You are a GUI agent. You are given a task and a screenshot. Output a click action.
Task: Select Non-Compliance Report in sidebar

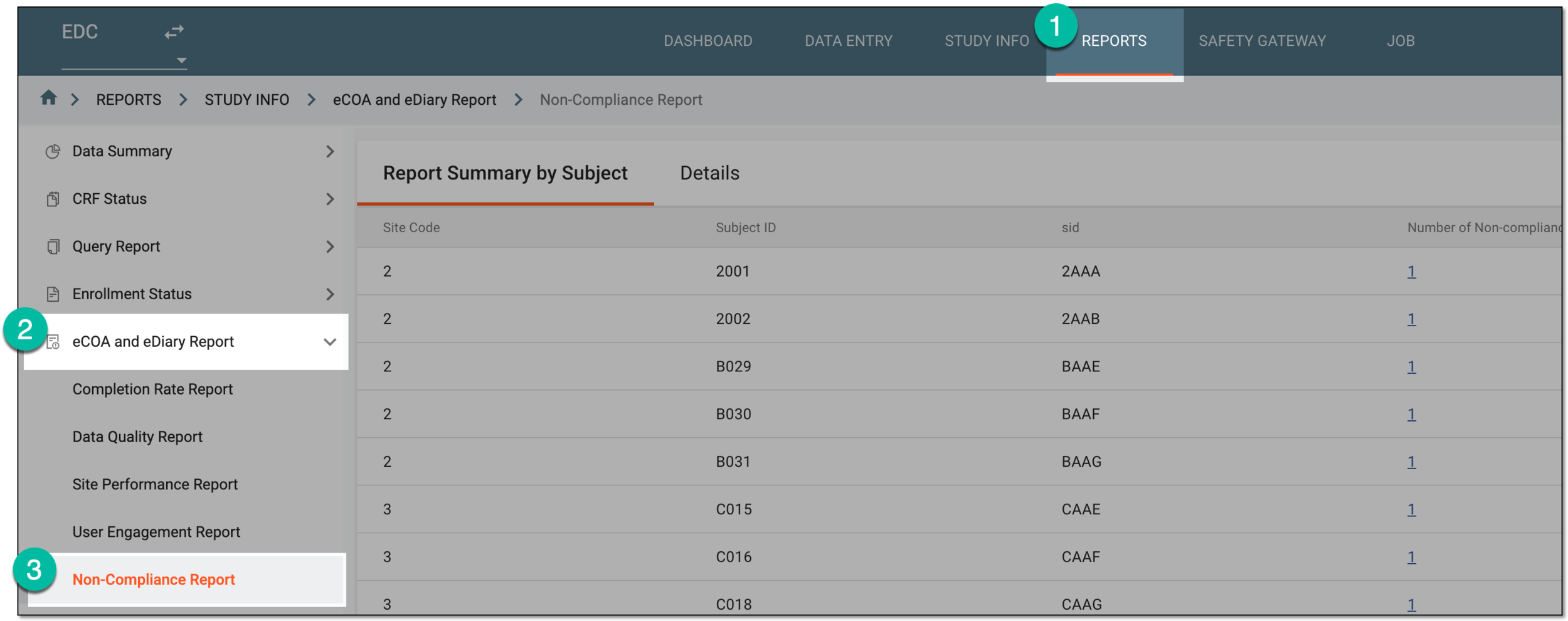click(x=154, y=580)
